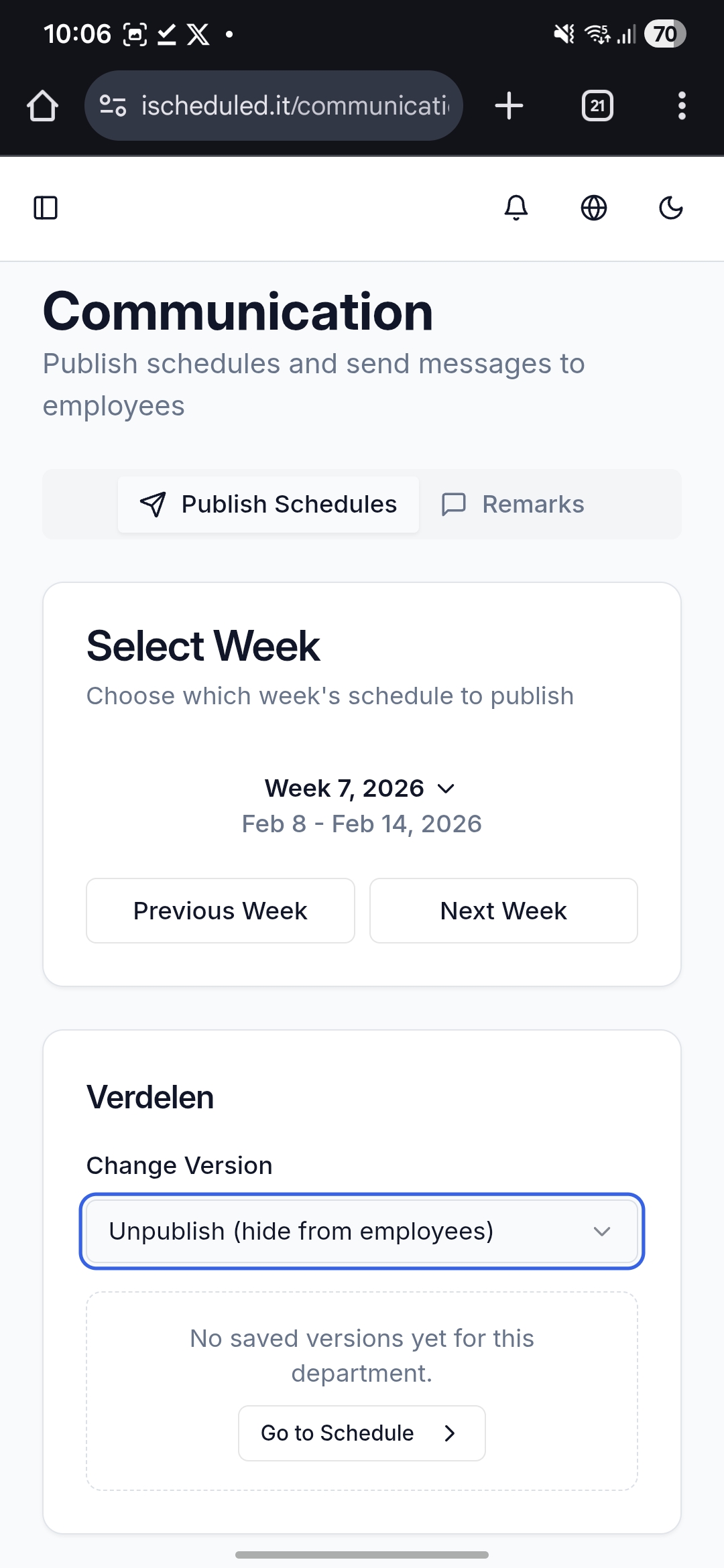Expand the Week 7, 2026 selector
The width and height of the screenshot is (724, 1568).
pyautogui.click(x=361, y=788)
